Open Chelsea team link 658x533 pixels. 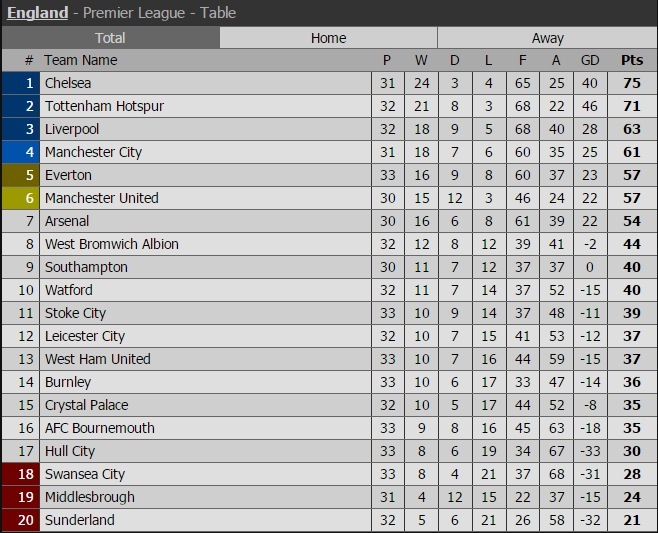[x=68, y=83]
